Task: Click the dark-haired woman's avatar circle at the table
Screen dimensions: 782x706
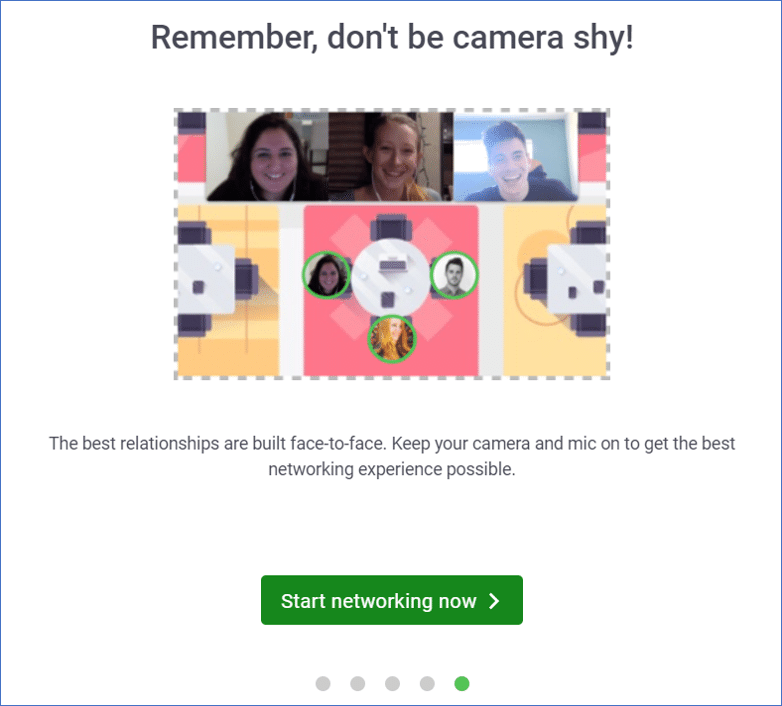Action: [x=327, y=275]
